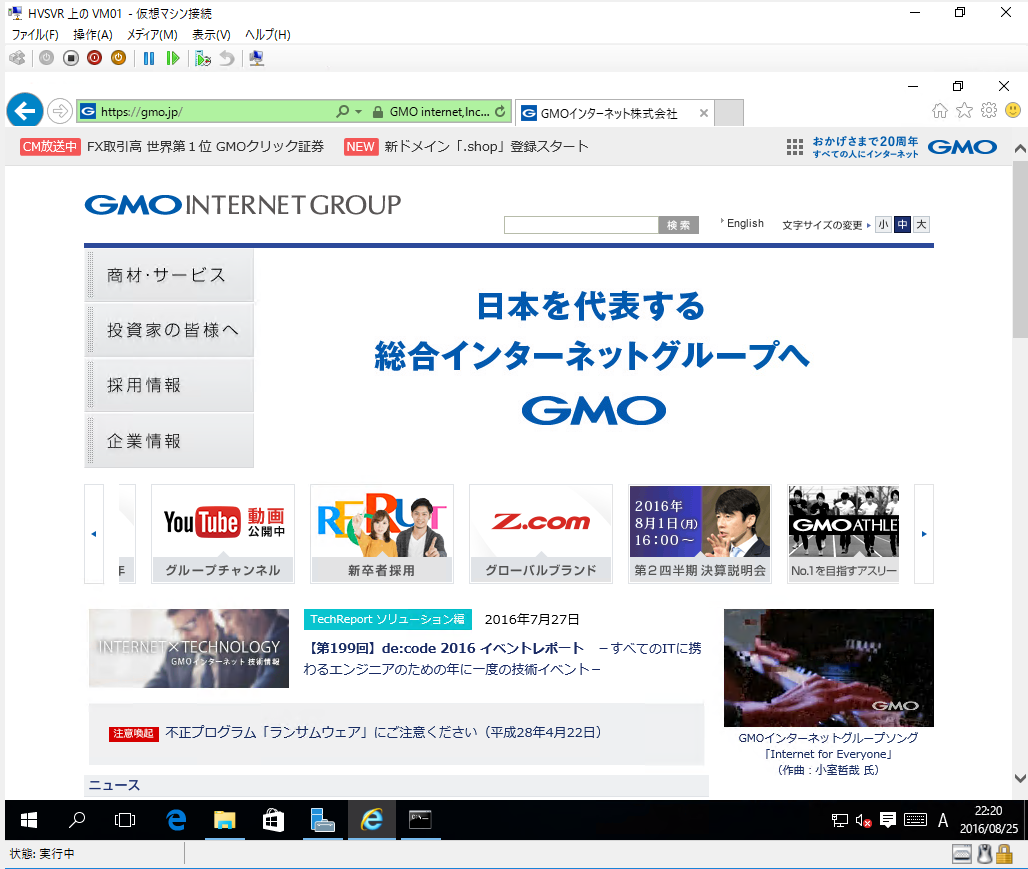Screen dimensions: 1028x869
Task: Click carousel next arrow
Action: (x=924, y=534)
